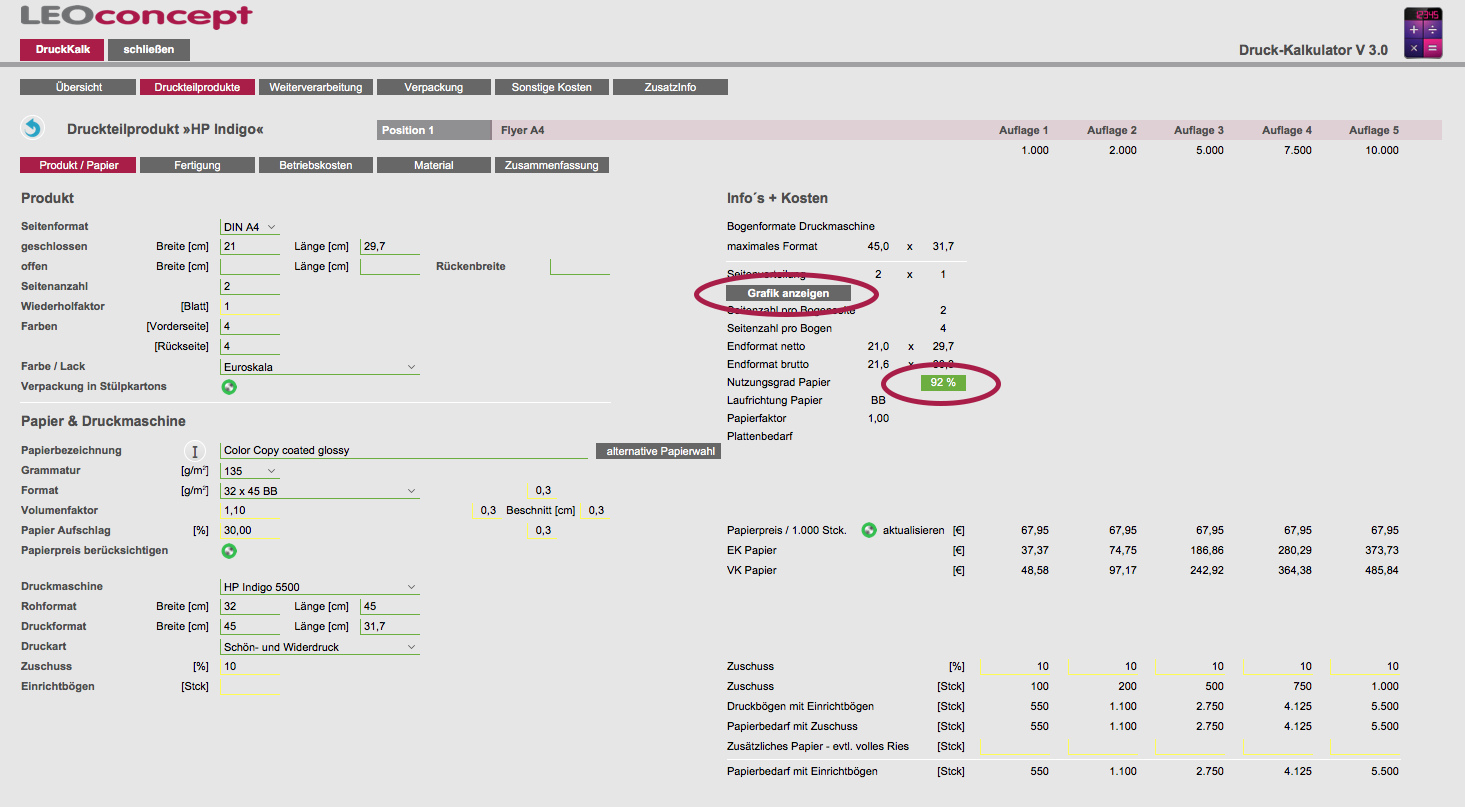Image resolution: width=1465 pixels, height=807 pixels.
Task: Toggle Verpackung in Stülpkartons green switch
Action: pyautogui.click(x=229, y=387)
